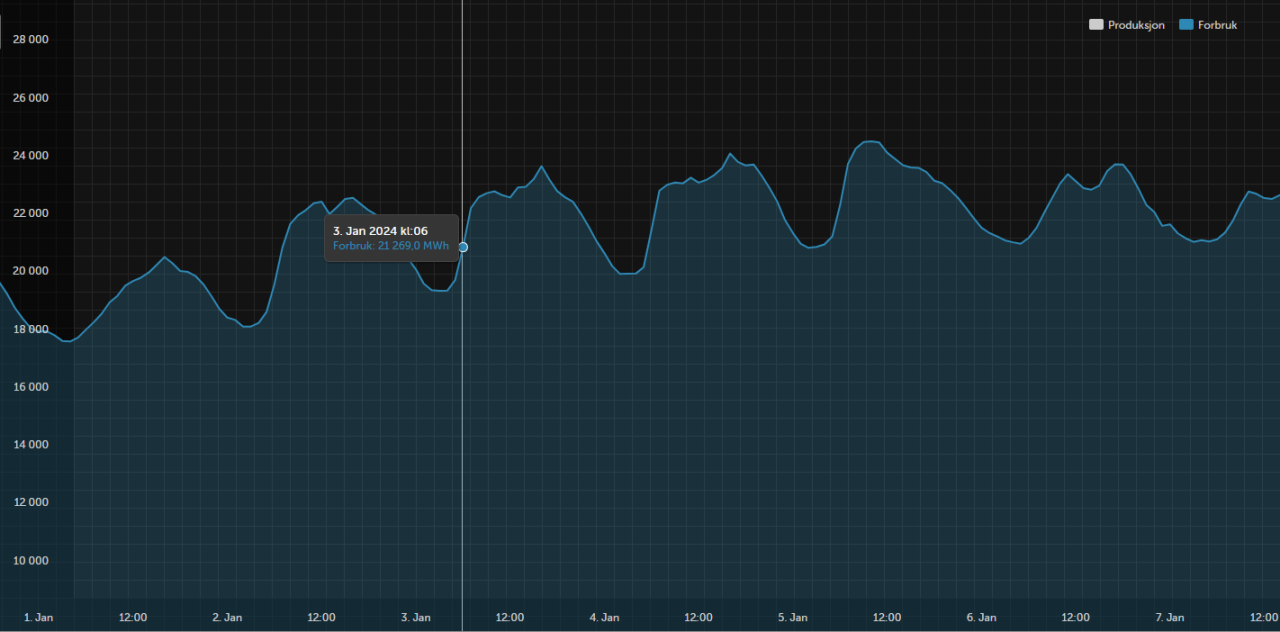The image size is (1280, 632).
Task: Click the highlighted data point at 3. Jan kl:06
Action: pyautogui.click(x=463, y=247)
